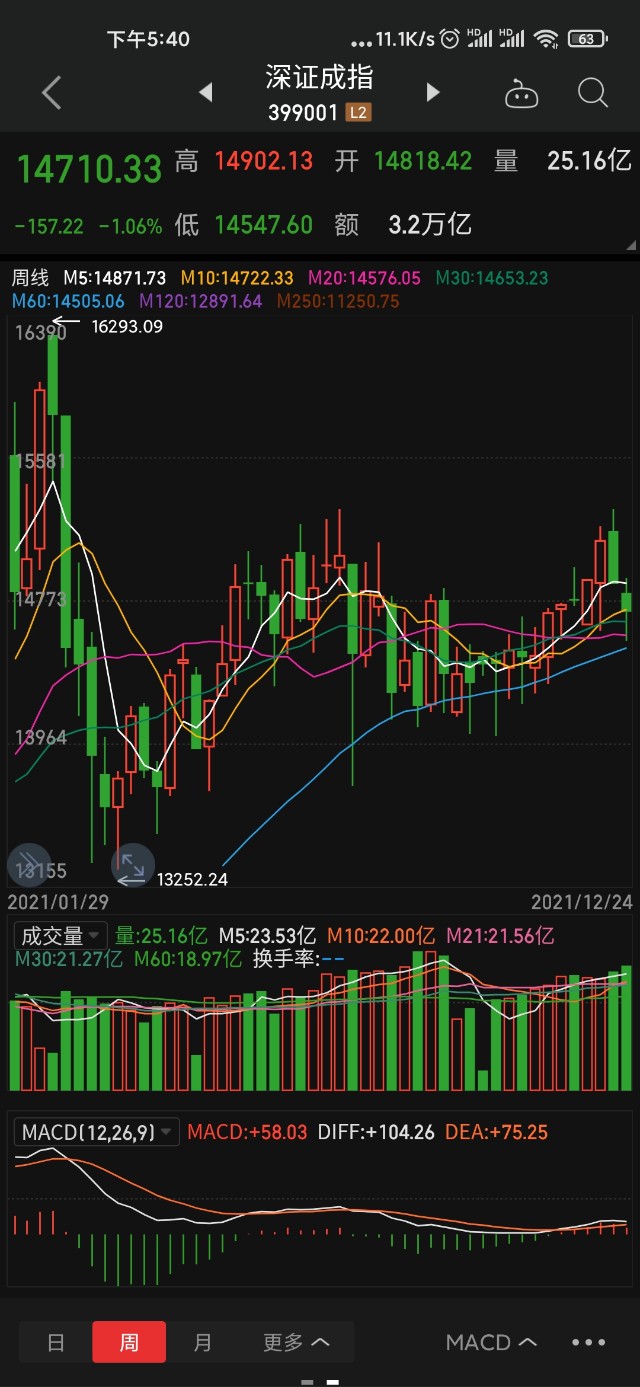The image size is (640, 1387).
Task: Tap the M120:12891.64 moving average label
Action: coord(200,300)
